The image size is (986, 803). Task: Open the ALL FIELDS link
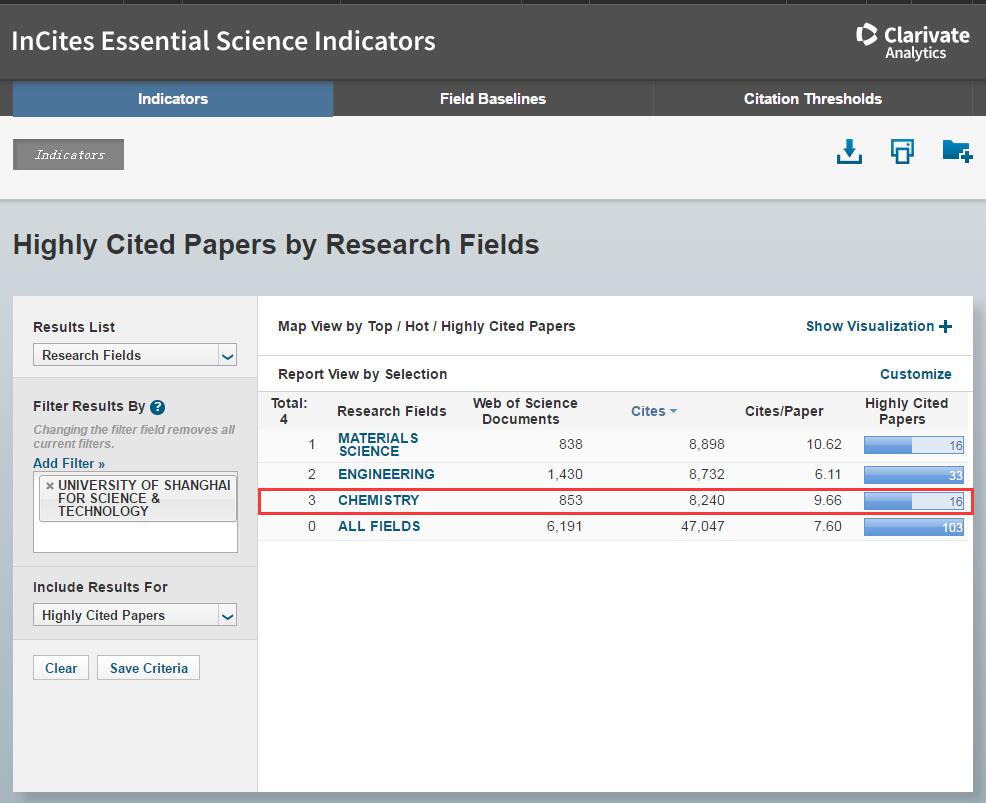point(379,526)
